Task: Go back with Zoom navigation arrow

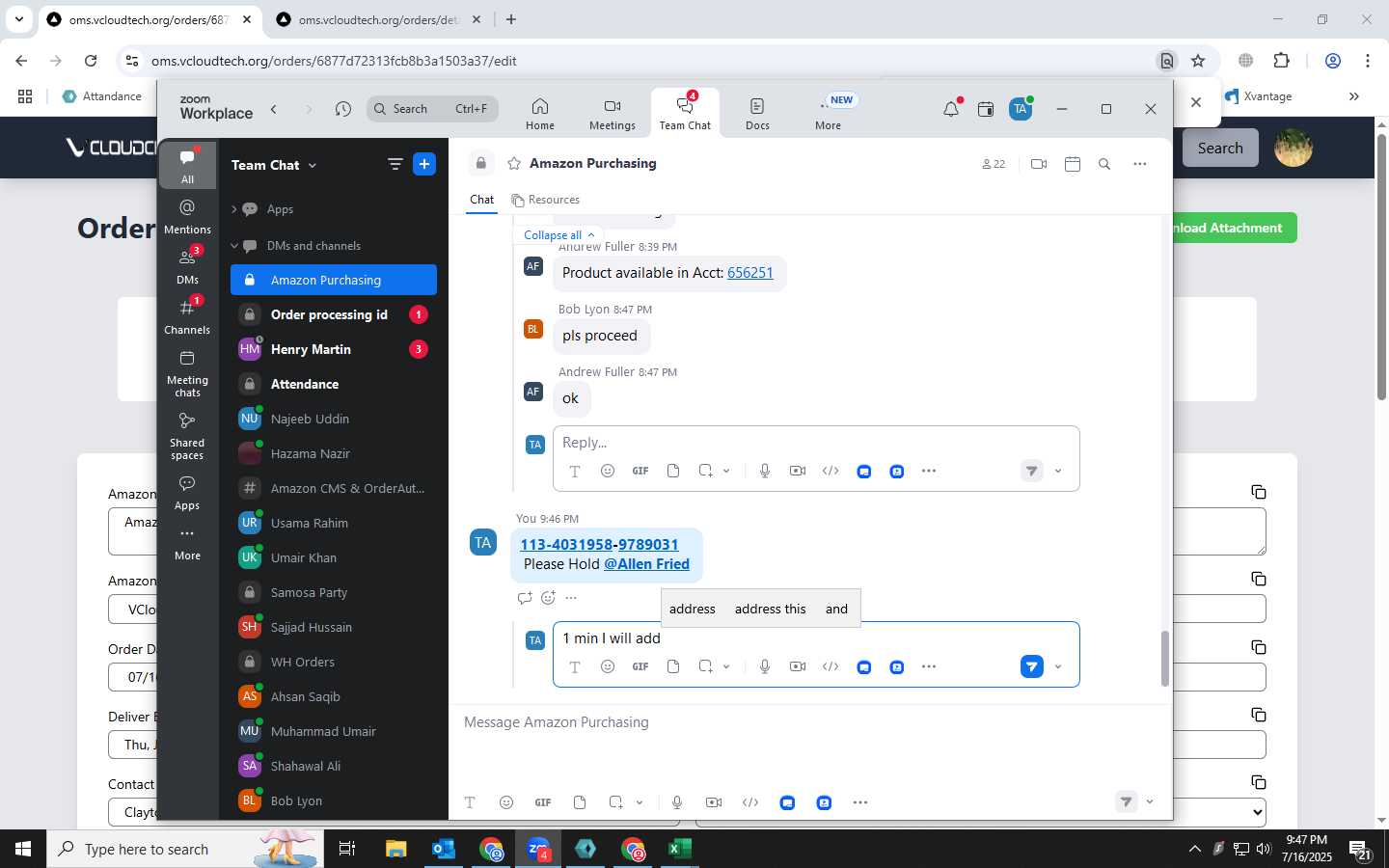Action: (274, 109)
